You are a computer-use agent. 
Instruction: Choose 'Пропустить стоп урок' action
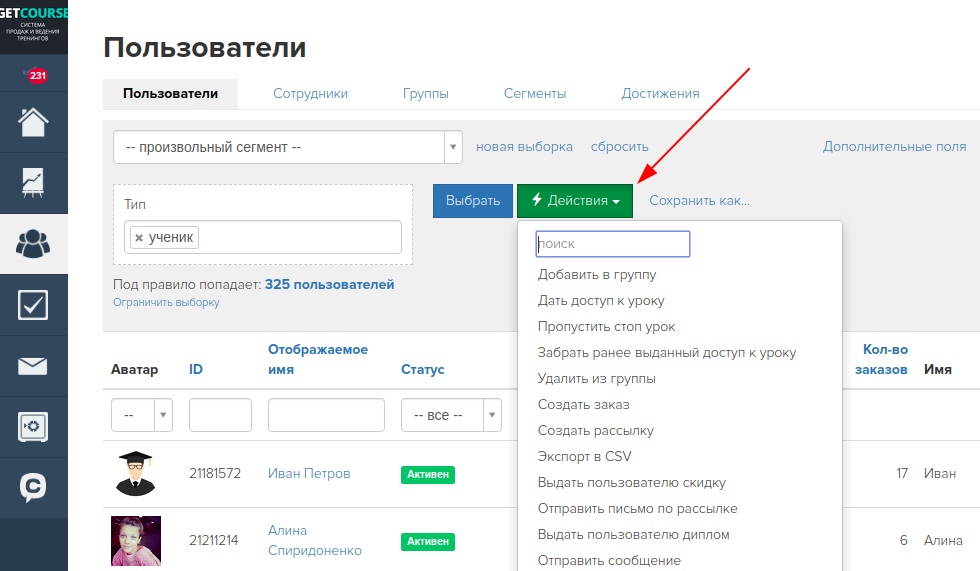(606, 327)
